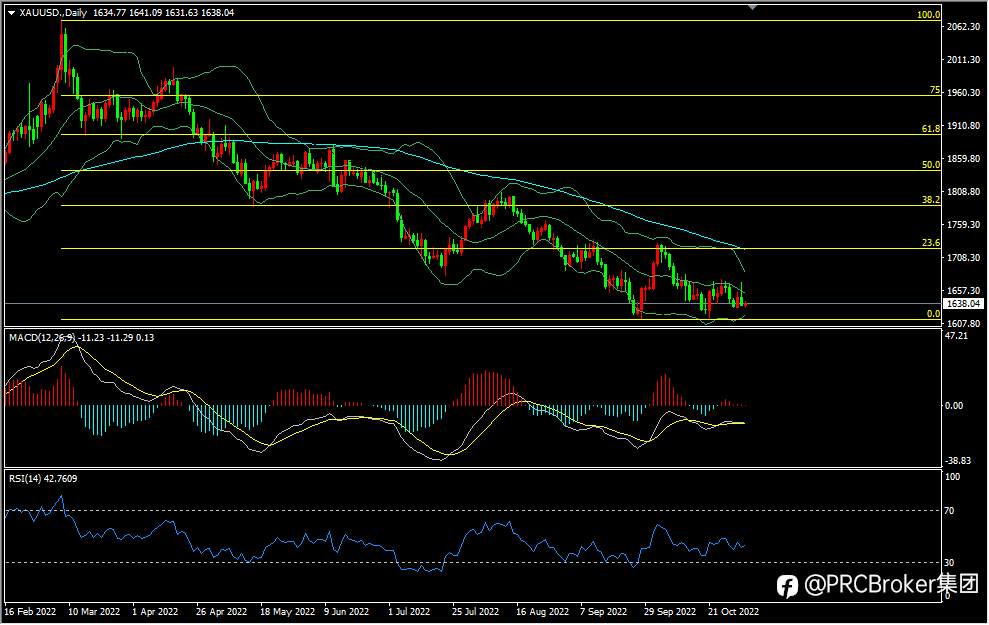Click the 1910.80 price scale value
This screenshot has height=625, width=989.
coord(963,126)
